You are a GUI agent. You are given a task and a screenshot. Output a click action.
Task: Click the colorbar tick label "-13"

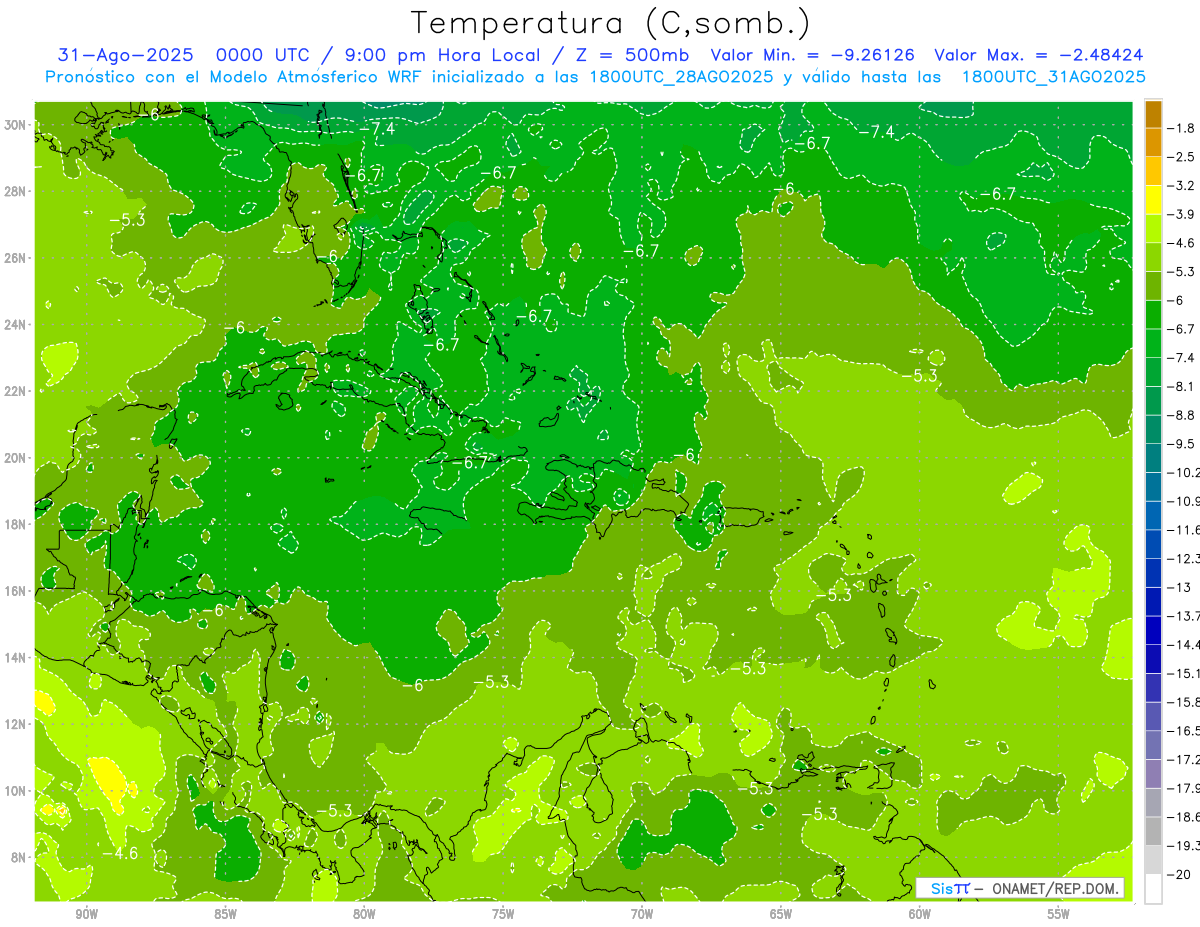coord(1179,587)
